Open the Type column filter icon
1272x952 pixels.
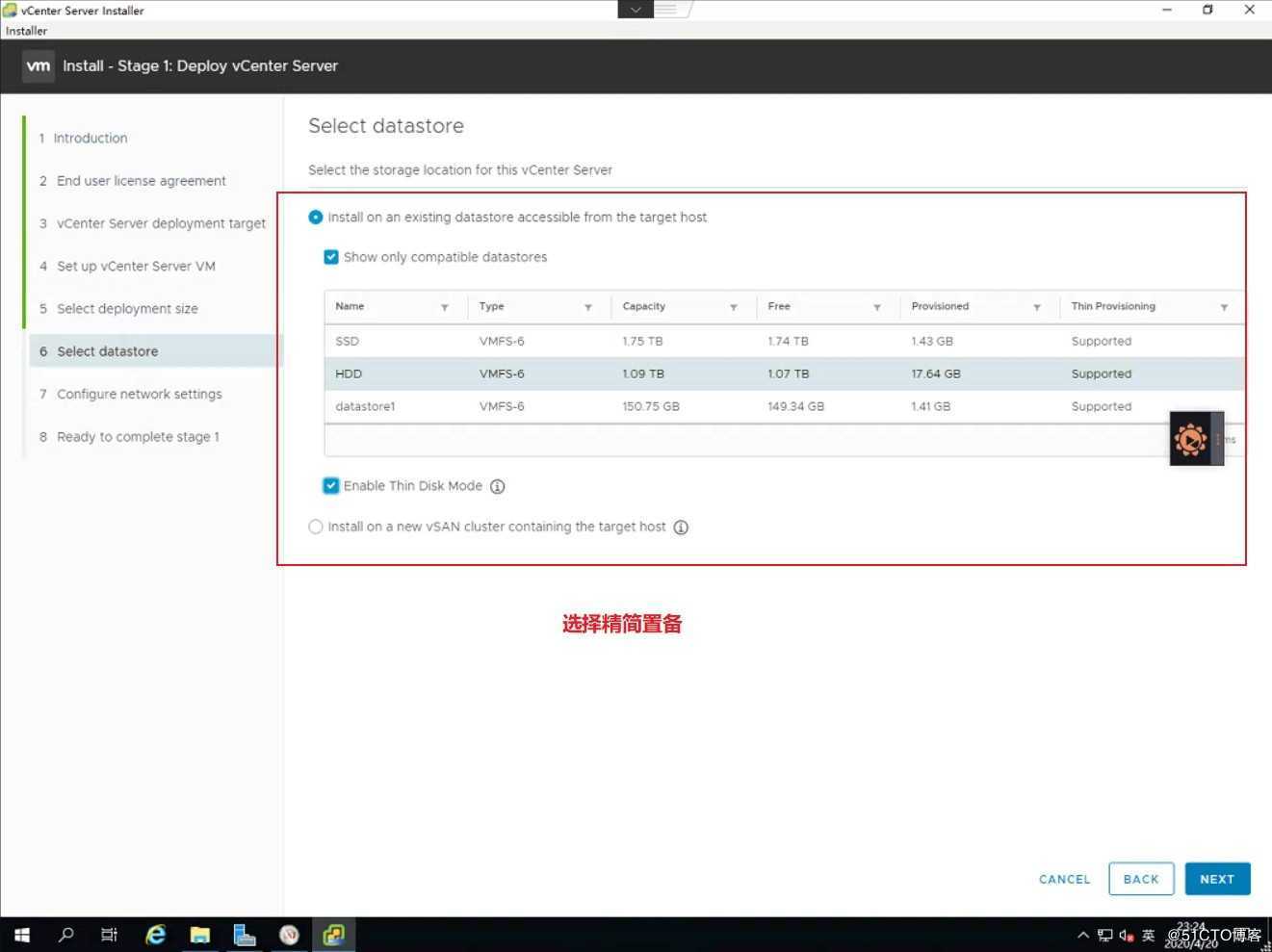(588, 308)
